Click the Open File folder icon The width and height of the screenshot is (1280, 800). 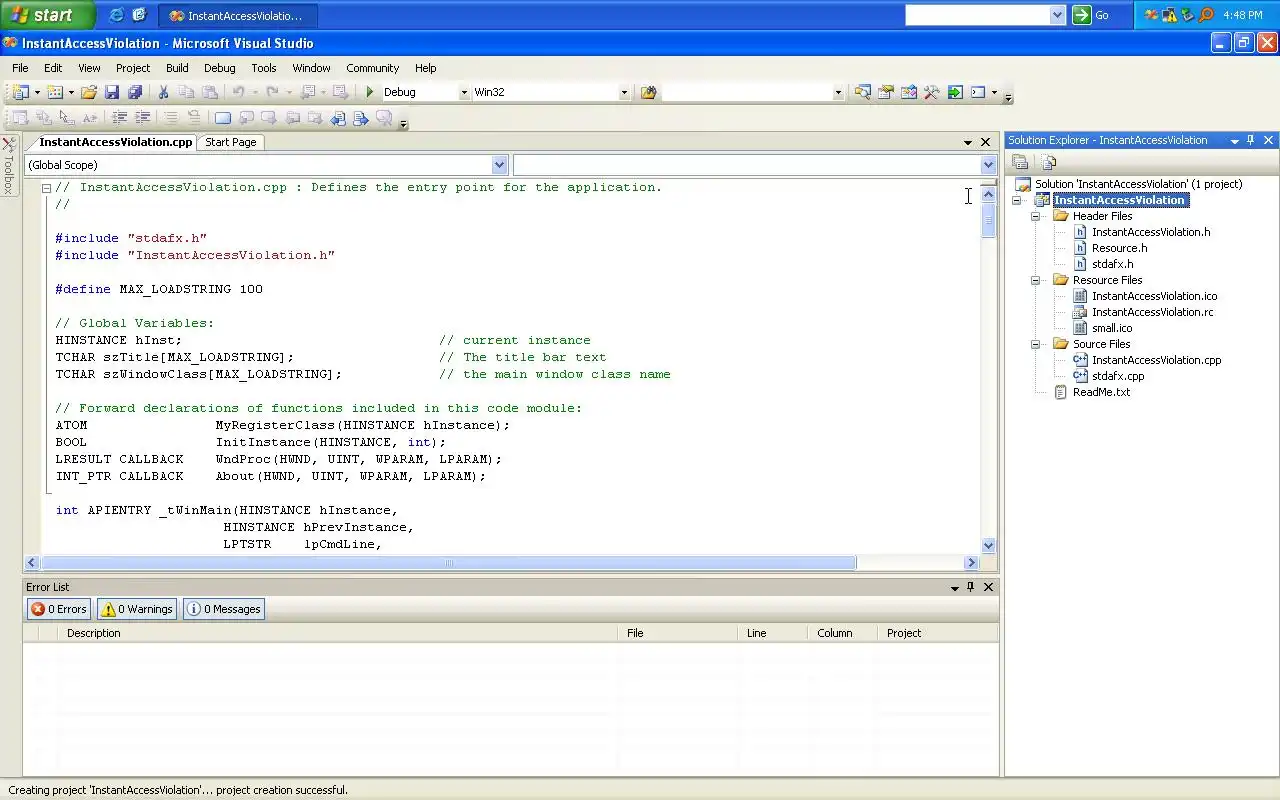click(x=89, y=92)
